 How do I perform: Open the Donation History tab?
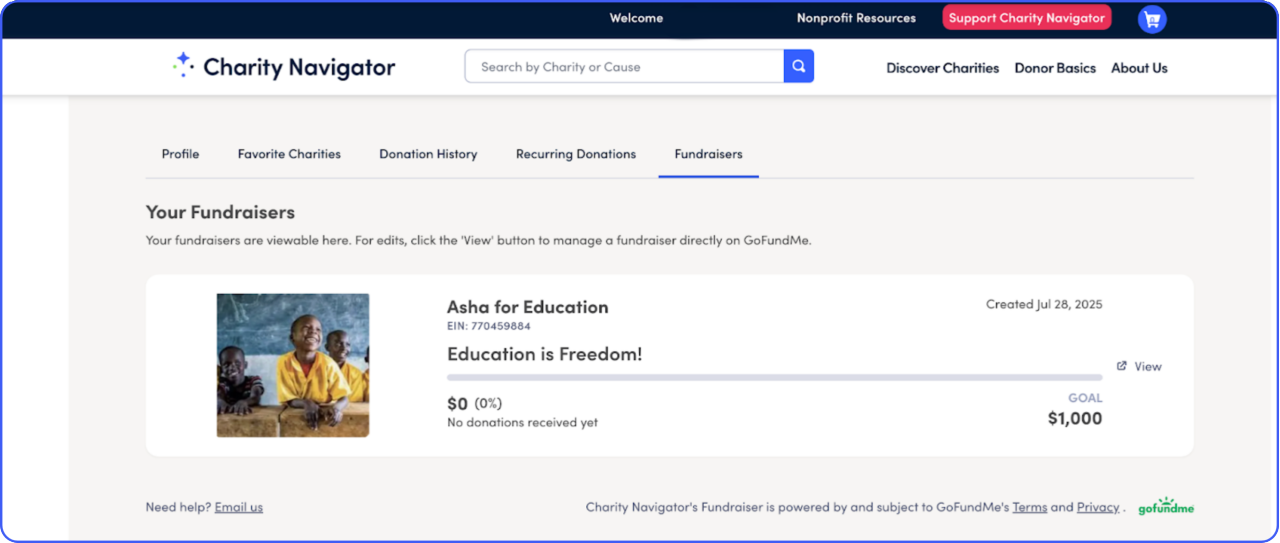tap(428, 154)
